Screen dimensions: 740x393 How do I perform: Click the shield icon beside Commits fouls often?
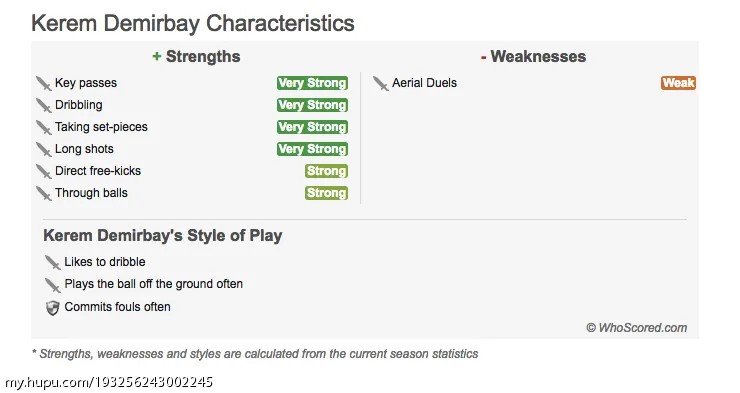pyautogui.click(x=52, y=308)
